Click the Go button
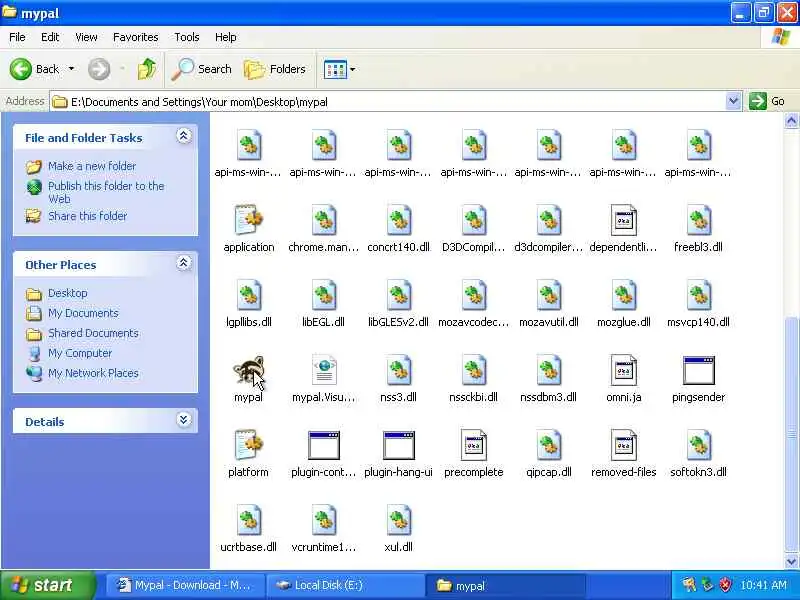Image resolution: width=800 pixels, height=600 pixels. [767, 101]
